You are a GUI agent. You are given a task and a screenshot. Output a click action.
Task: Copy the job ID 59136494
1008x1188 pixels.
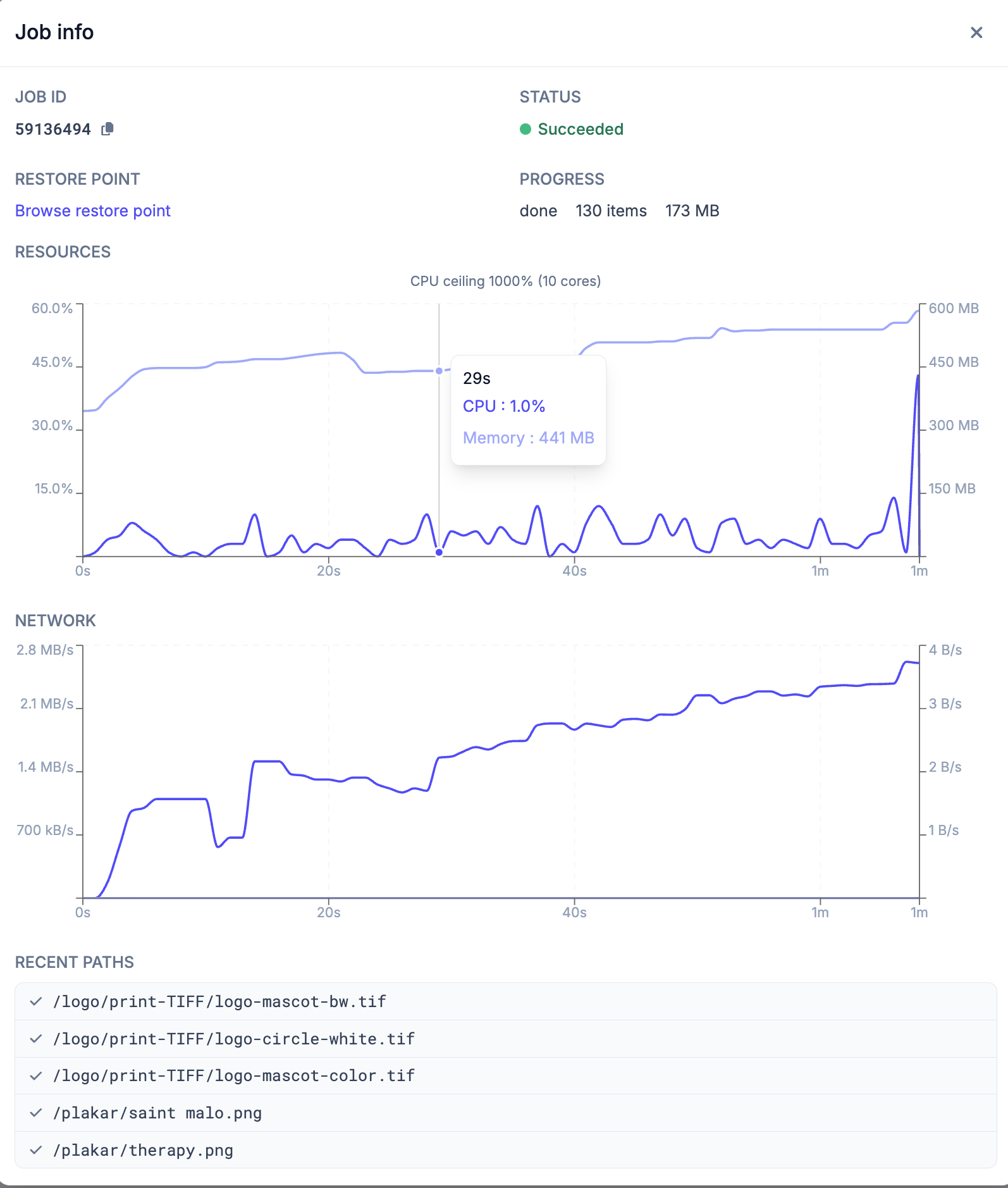click(x=108, y=129)
